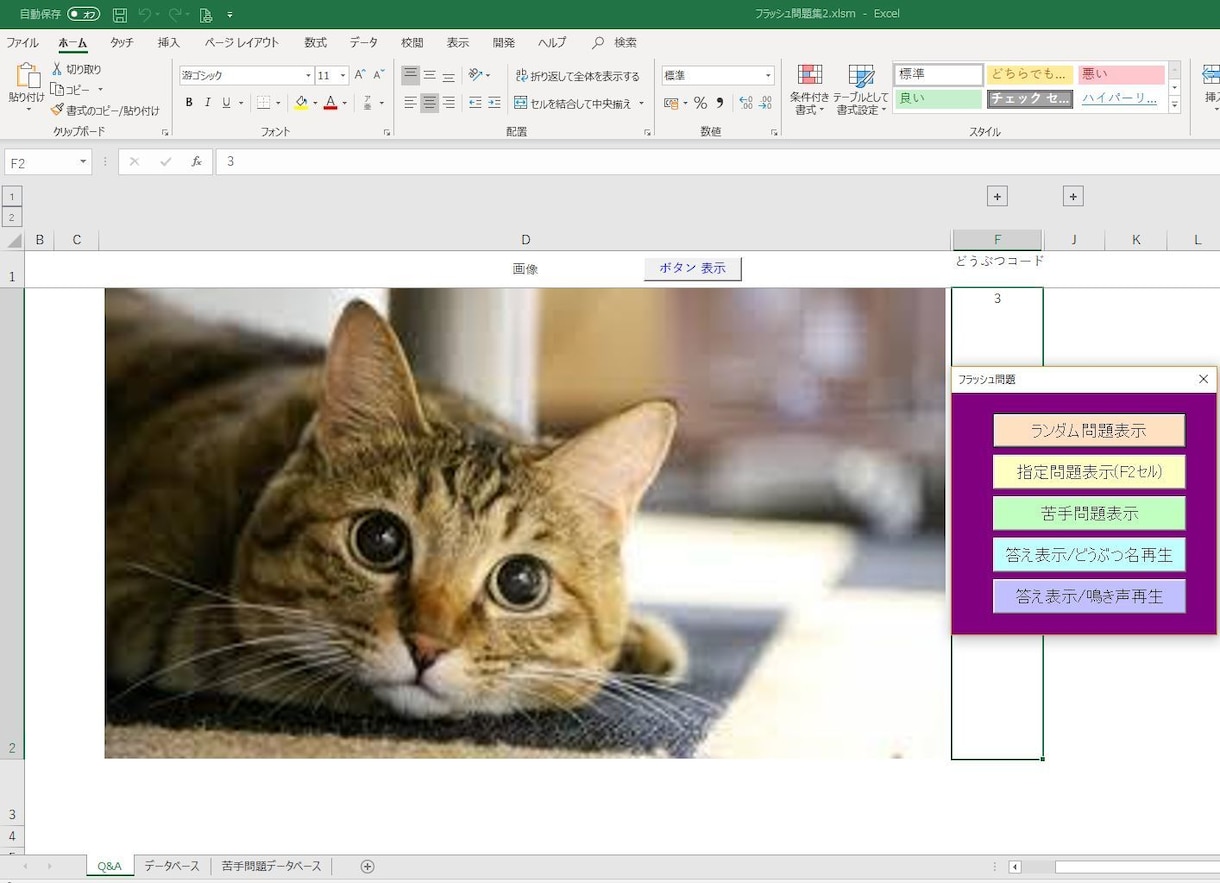Click the fill color bucket icon
1220x883 pixels.
[301, 102]
